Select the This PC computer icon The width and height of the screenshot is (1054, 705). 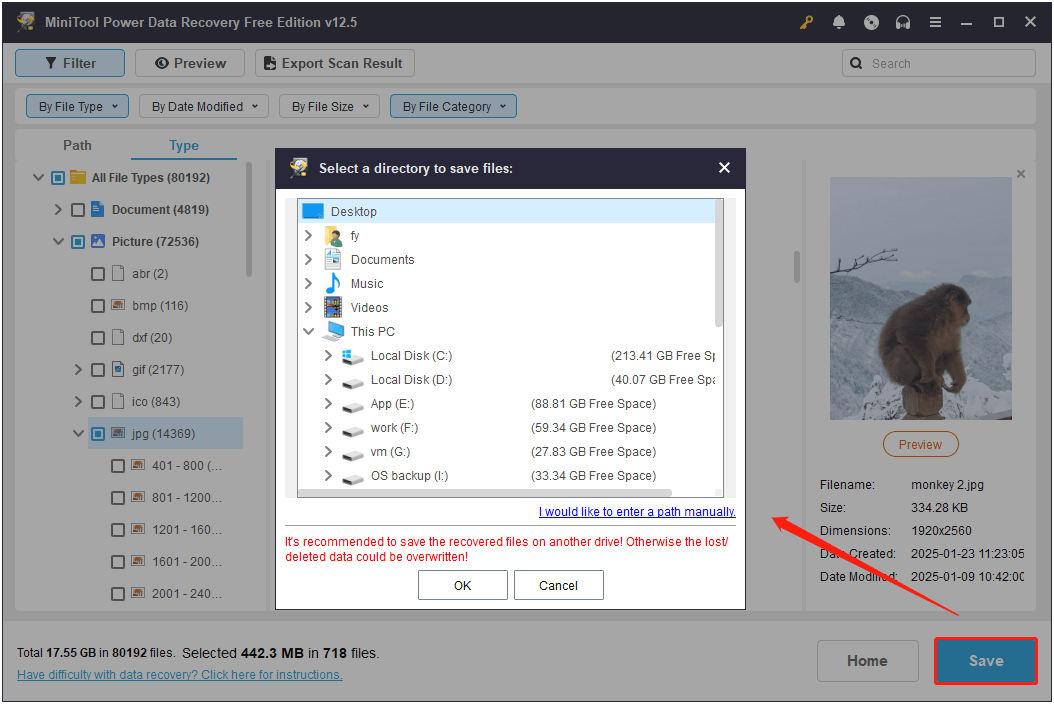pyautogui.click(x=333, y=331)
